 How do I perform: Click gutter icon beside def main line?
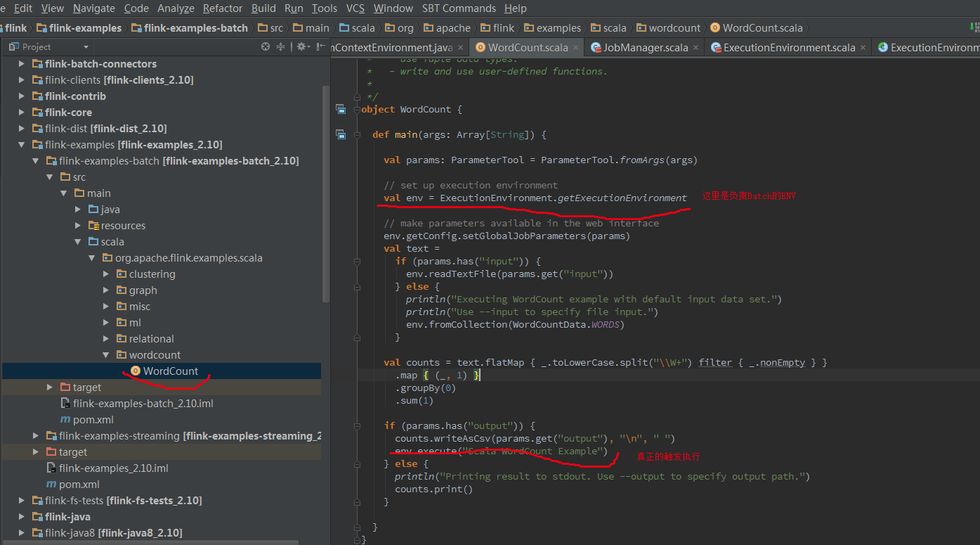click(x=341, y=134)
